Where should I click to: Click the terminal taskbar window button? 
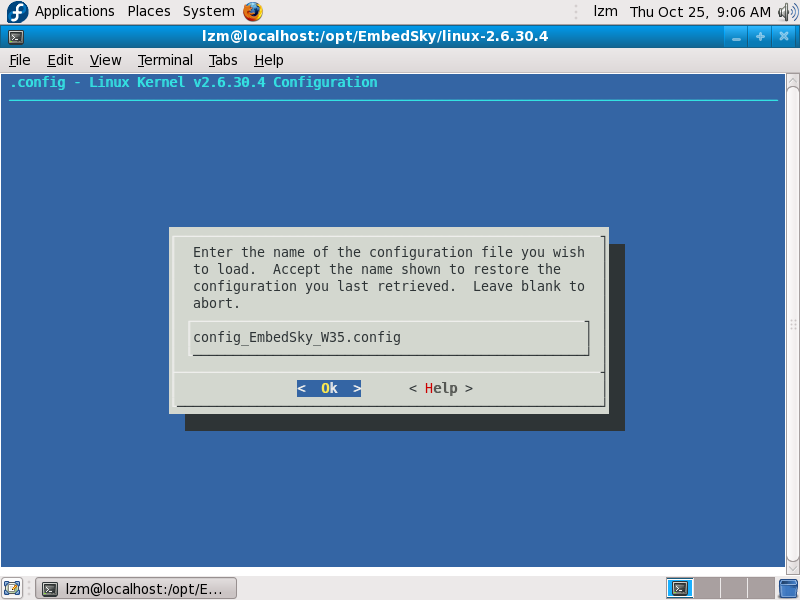pyautogui.click(x=136, y=588)
